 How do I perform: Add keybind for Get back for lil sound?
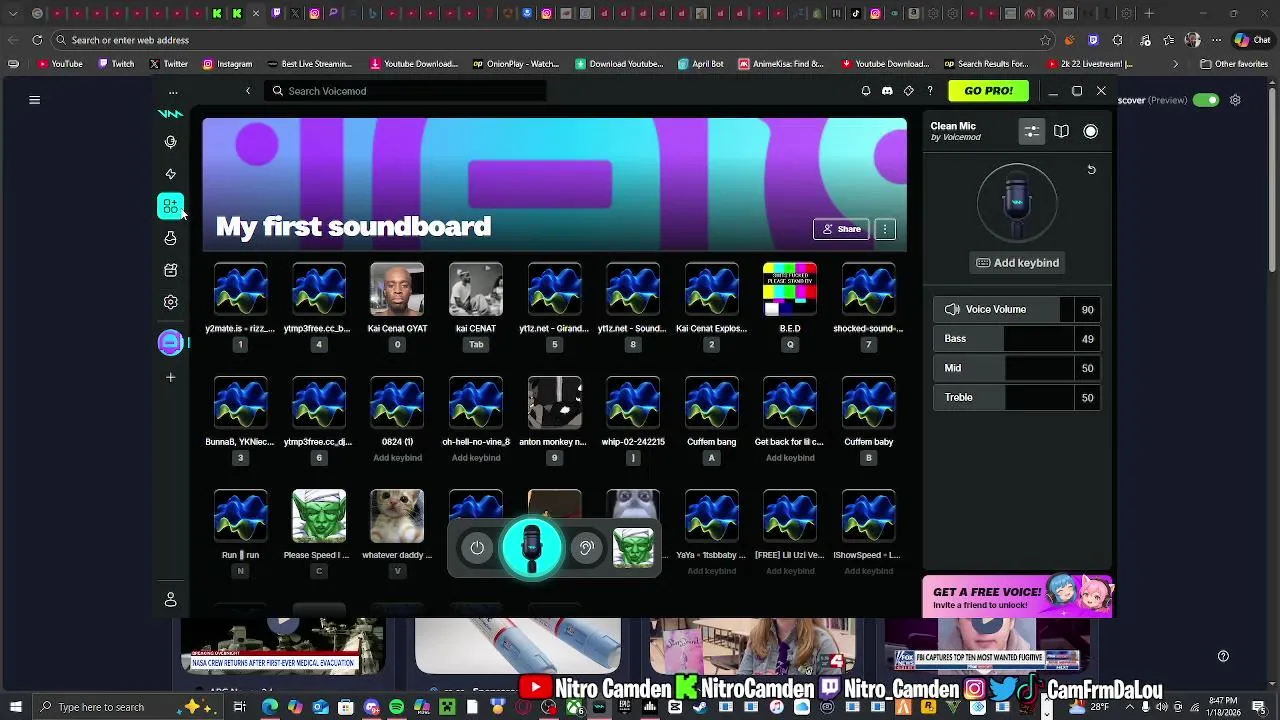790,458
